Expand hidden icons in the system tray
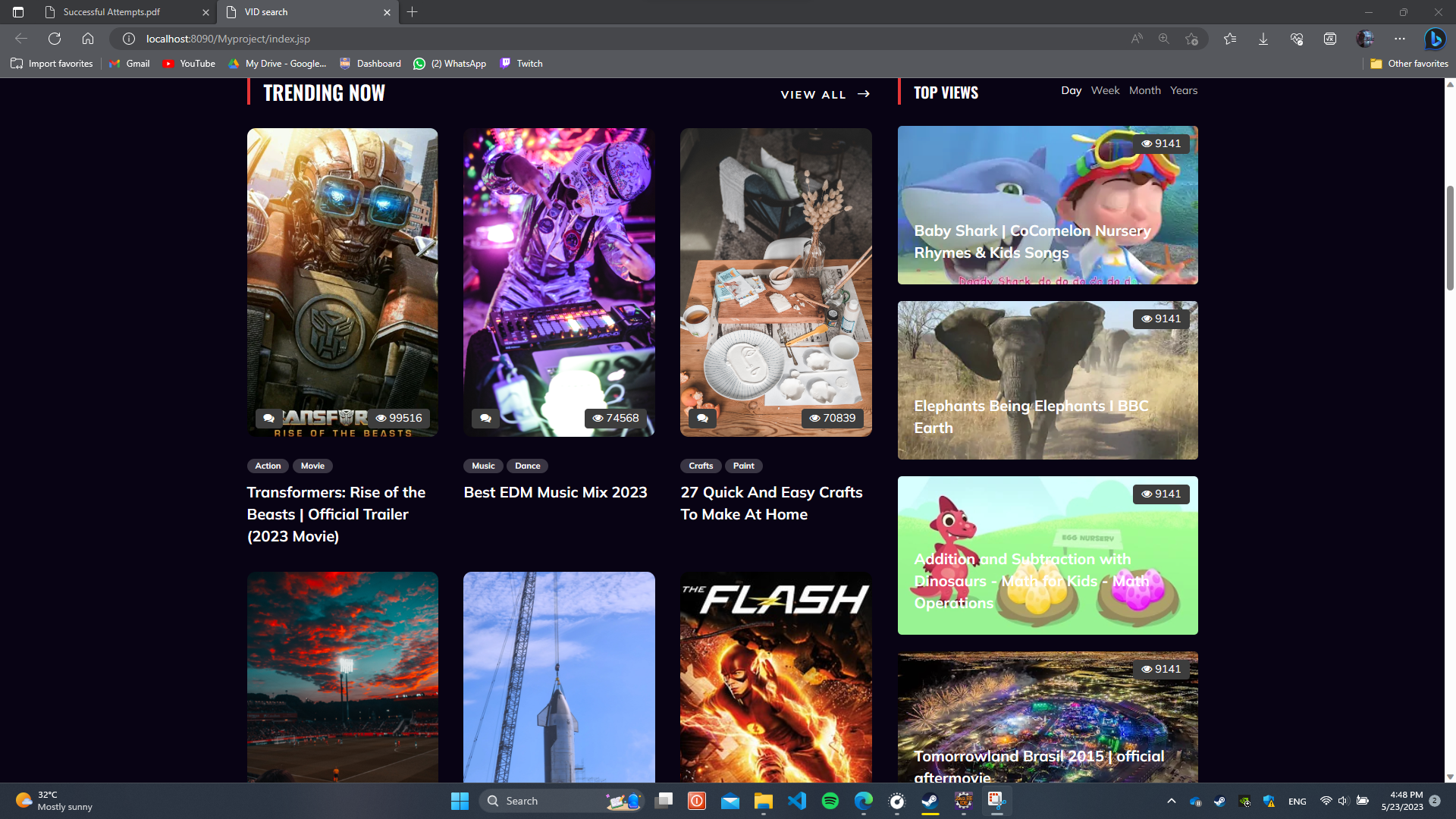The image size is (1456, 819). click(x=1170, y=801)
